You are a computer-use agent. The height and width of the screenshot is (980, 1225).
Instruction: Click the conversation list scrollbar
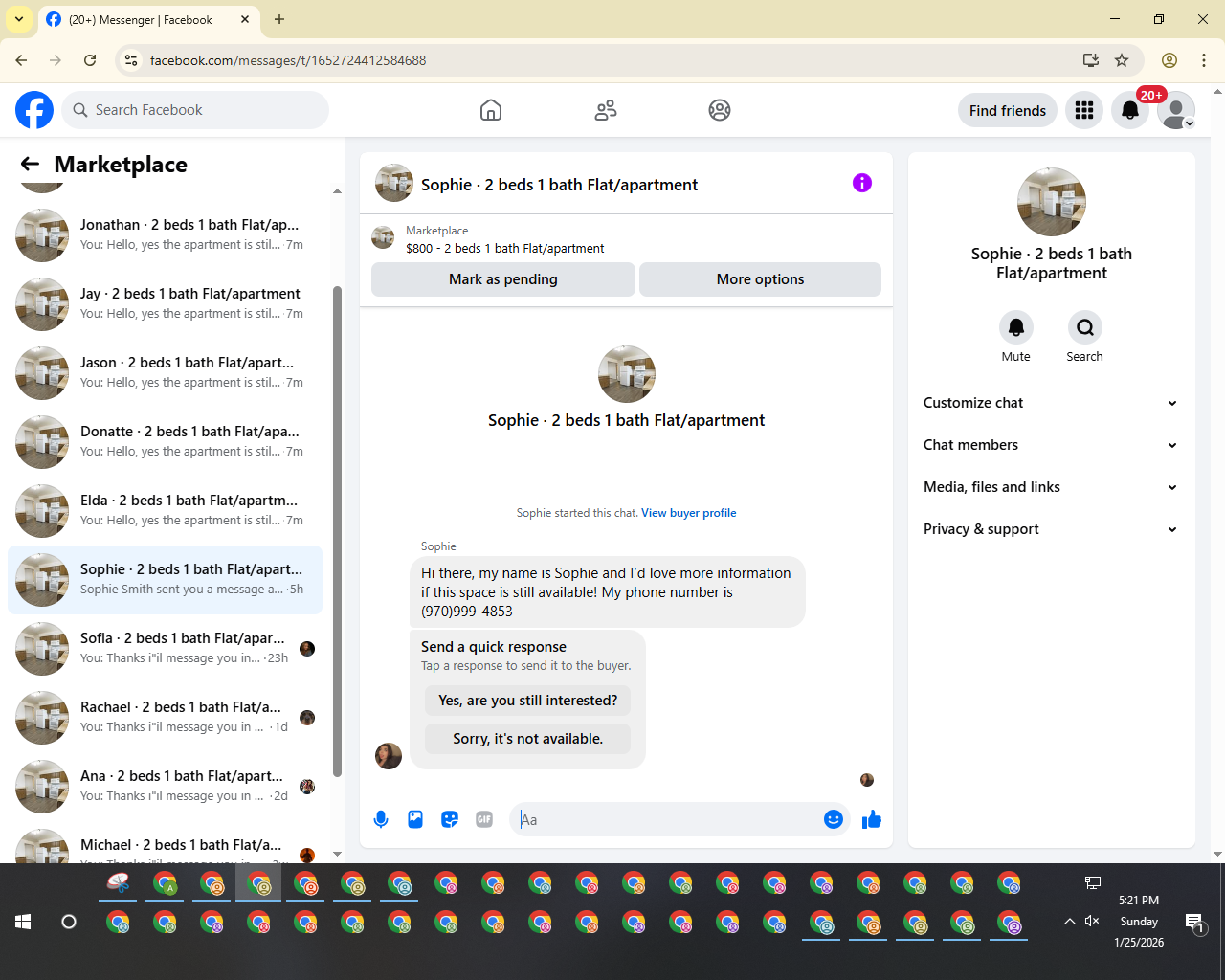pos(337,531)
